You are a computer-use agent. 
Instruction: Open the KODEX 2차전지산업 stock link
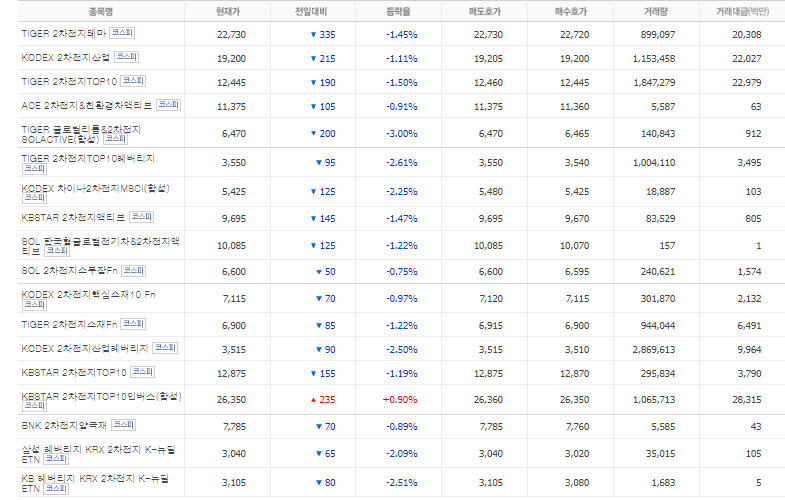point(66,58)
